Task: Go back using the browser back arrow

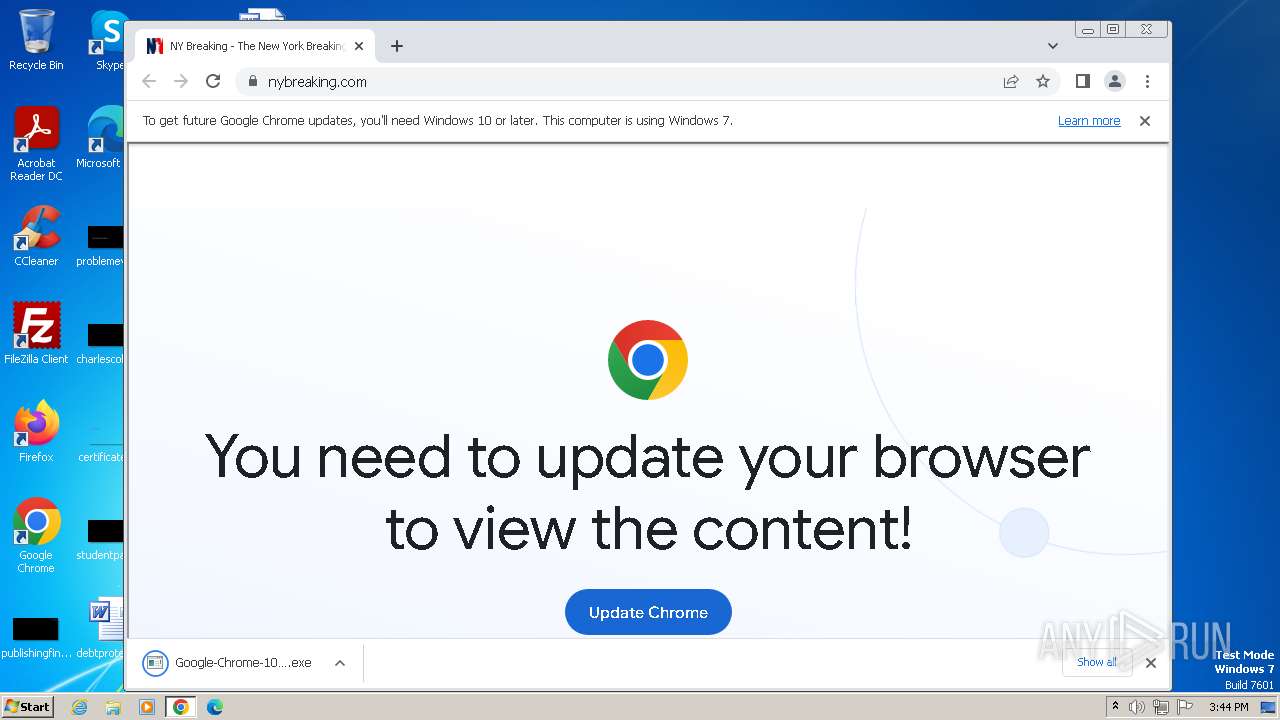Action: click(149, 82)
